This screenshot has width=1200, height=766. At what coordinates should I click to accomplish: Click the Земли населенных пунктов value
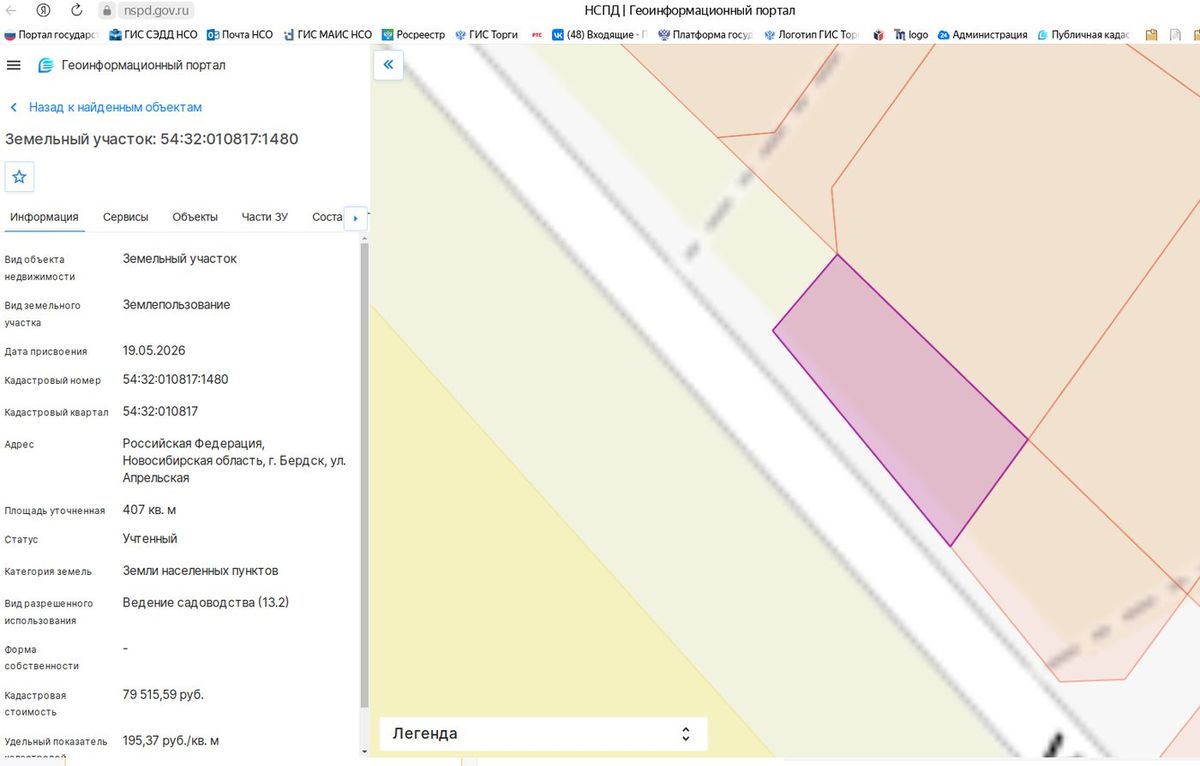(x=201, y=571)
